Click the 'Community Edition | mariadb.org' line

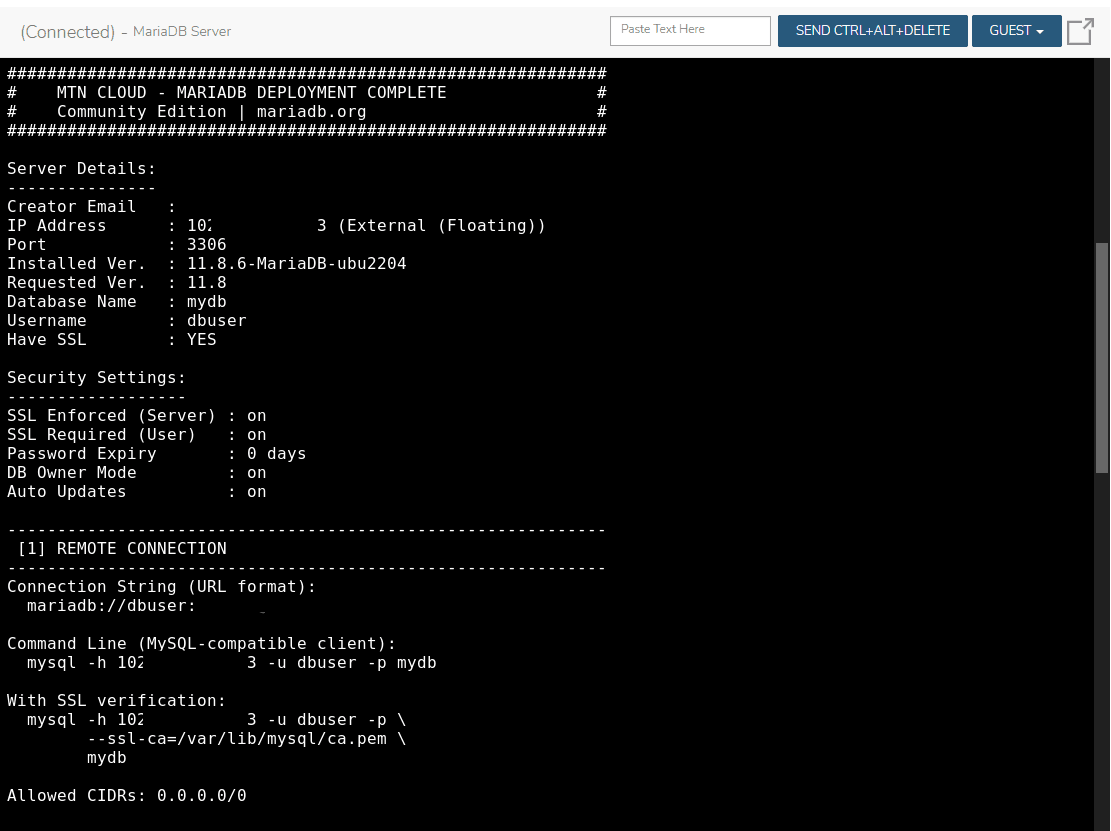[307, 112]
